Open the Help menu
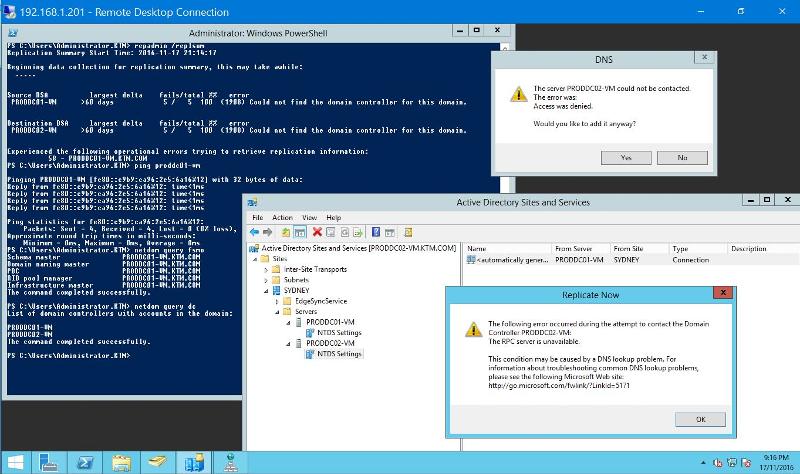Screen dimensions: 800x474 333,217
